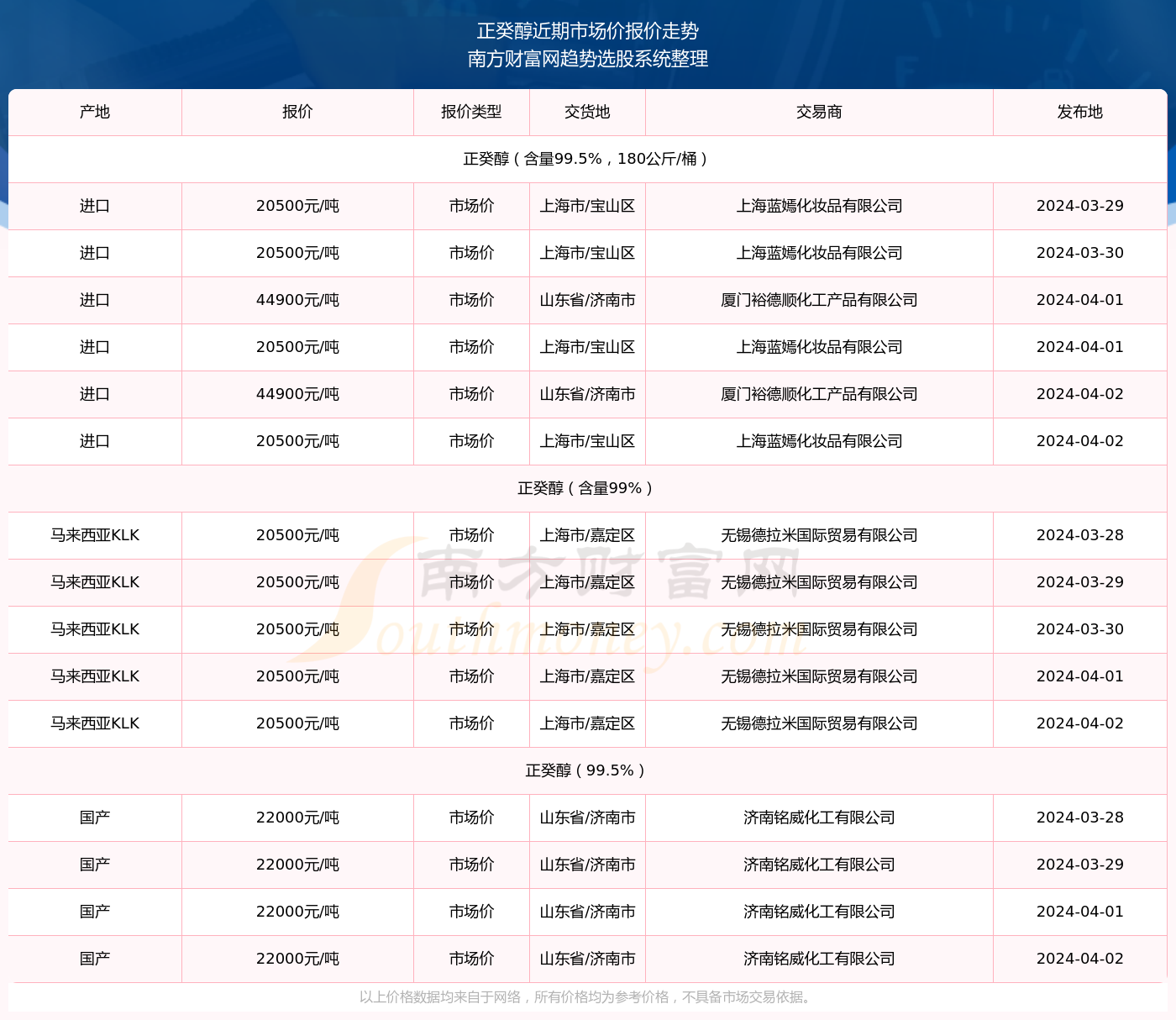Click section header 正癸醇（含量99.5%，180公斤/桶）

click(x=587, y=159)
